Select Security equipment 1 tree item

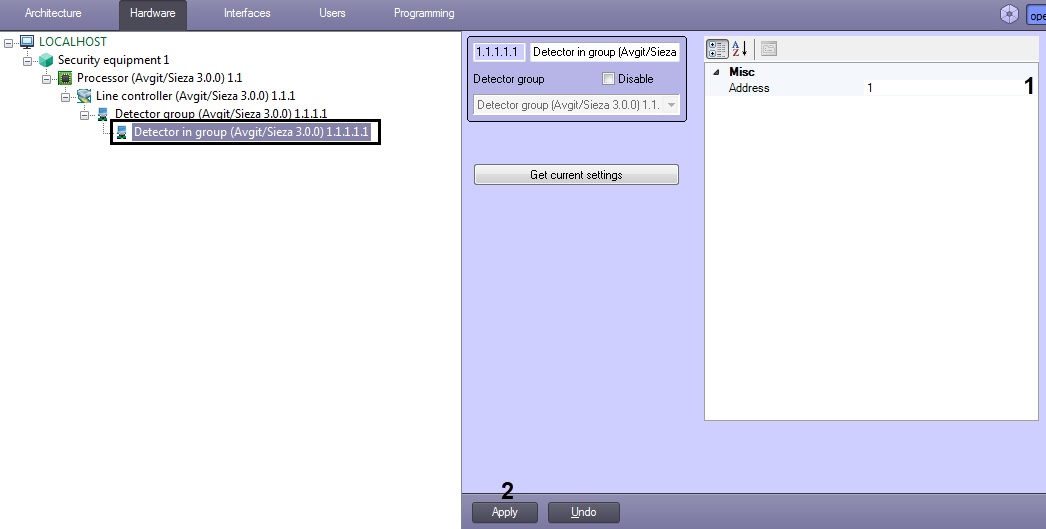click(x=113, y=60)
